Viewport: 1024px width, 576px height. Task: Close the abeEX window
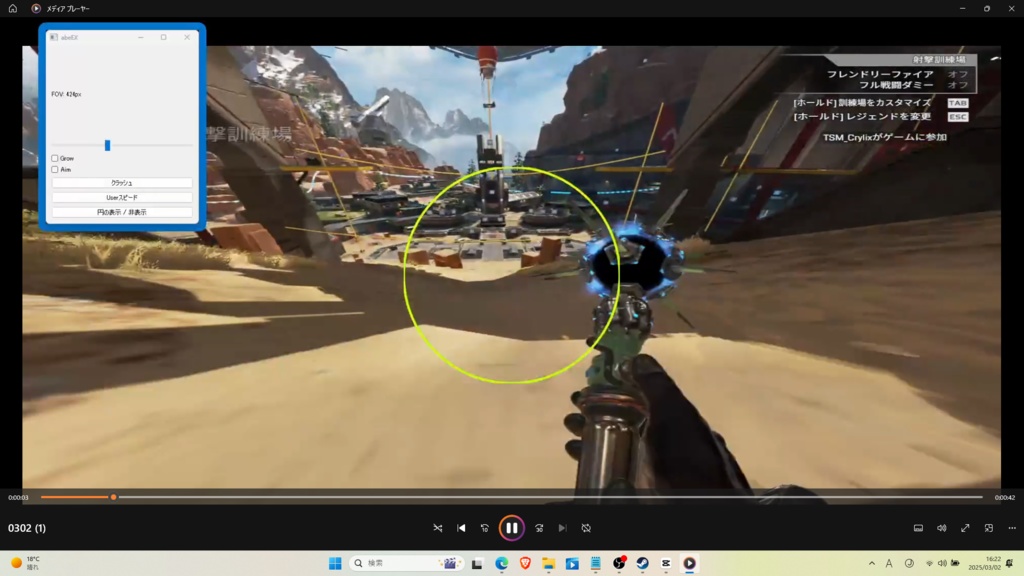coord(187,37)
